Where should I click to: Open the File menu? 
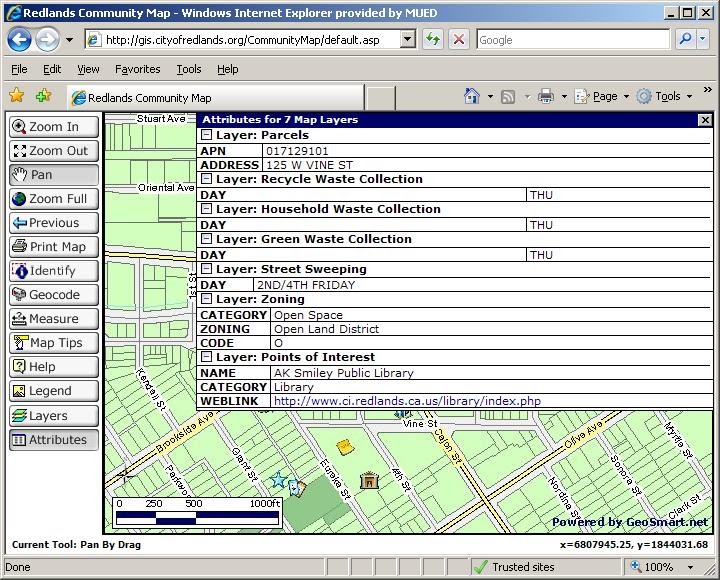coord(19,69)
